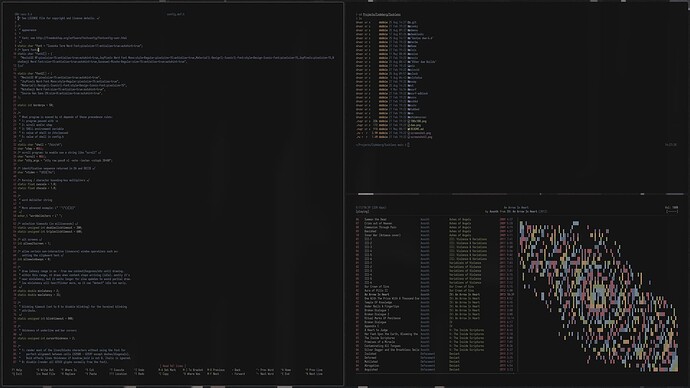
Task: Click the To Bracket shortcut in nano
Action: point(193,370)
